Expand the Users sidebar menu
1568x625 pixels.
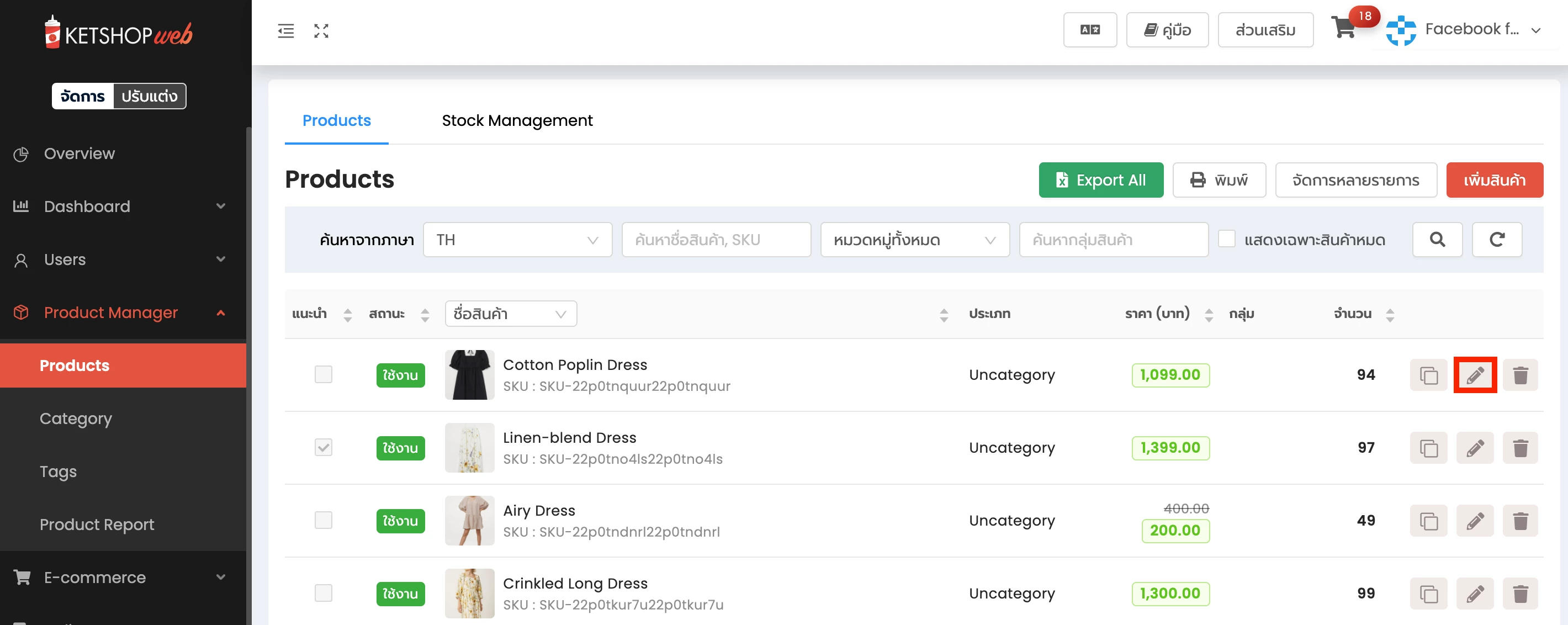[123, 259]
